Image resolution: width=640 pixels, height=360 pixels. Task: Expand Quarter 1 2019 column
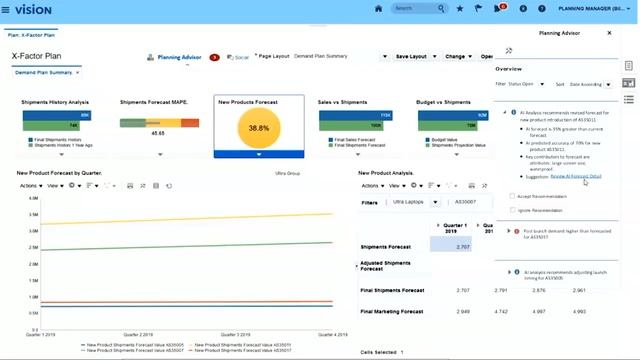(x=438, y=225)
